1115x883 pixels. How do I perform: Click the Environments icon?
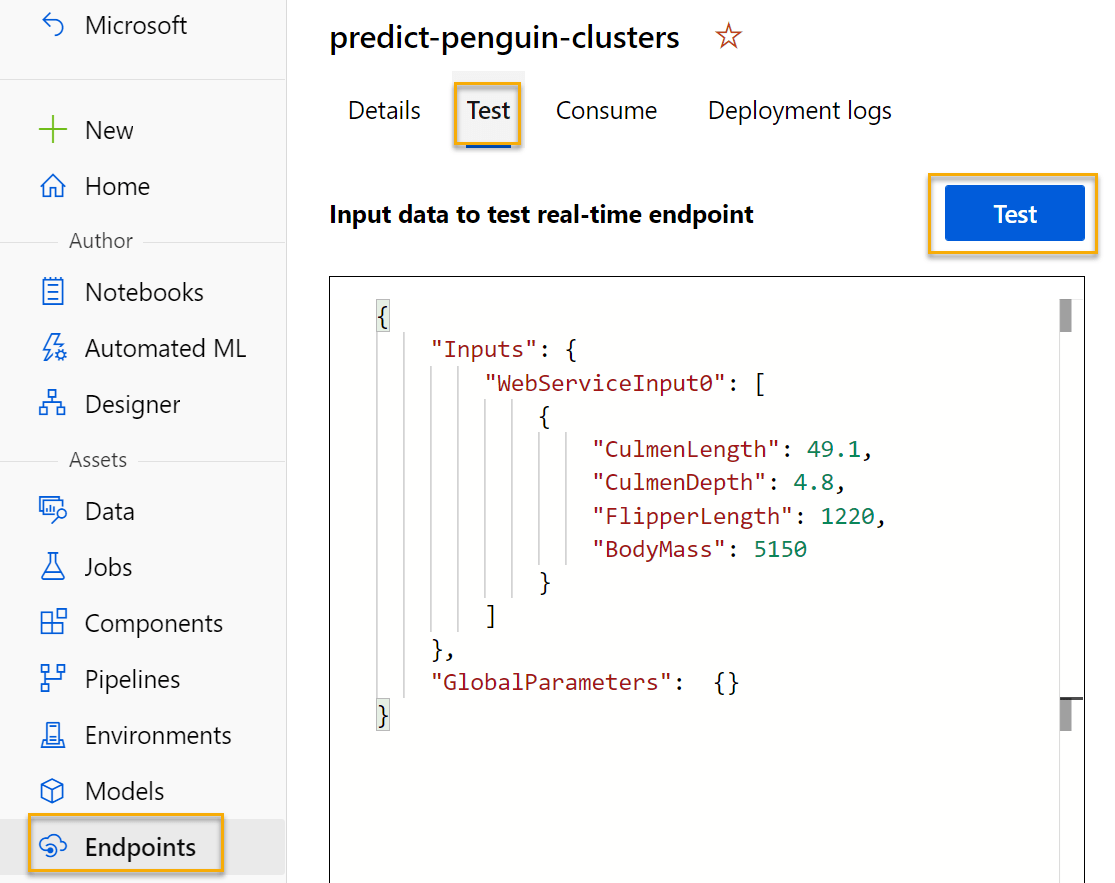[x=52, y=735]
